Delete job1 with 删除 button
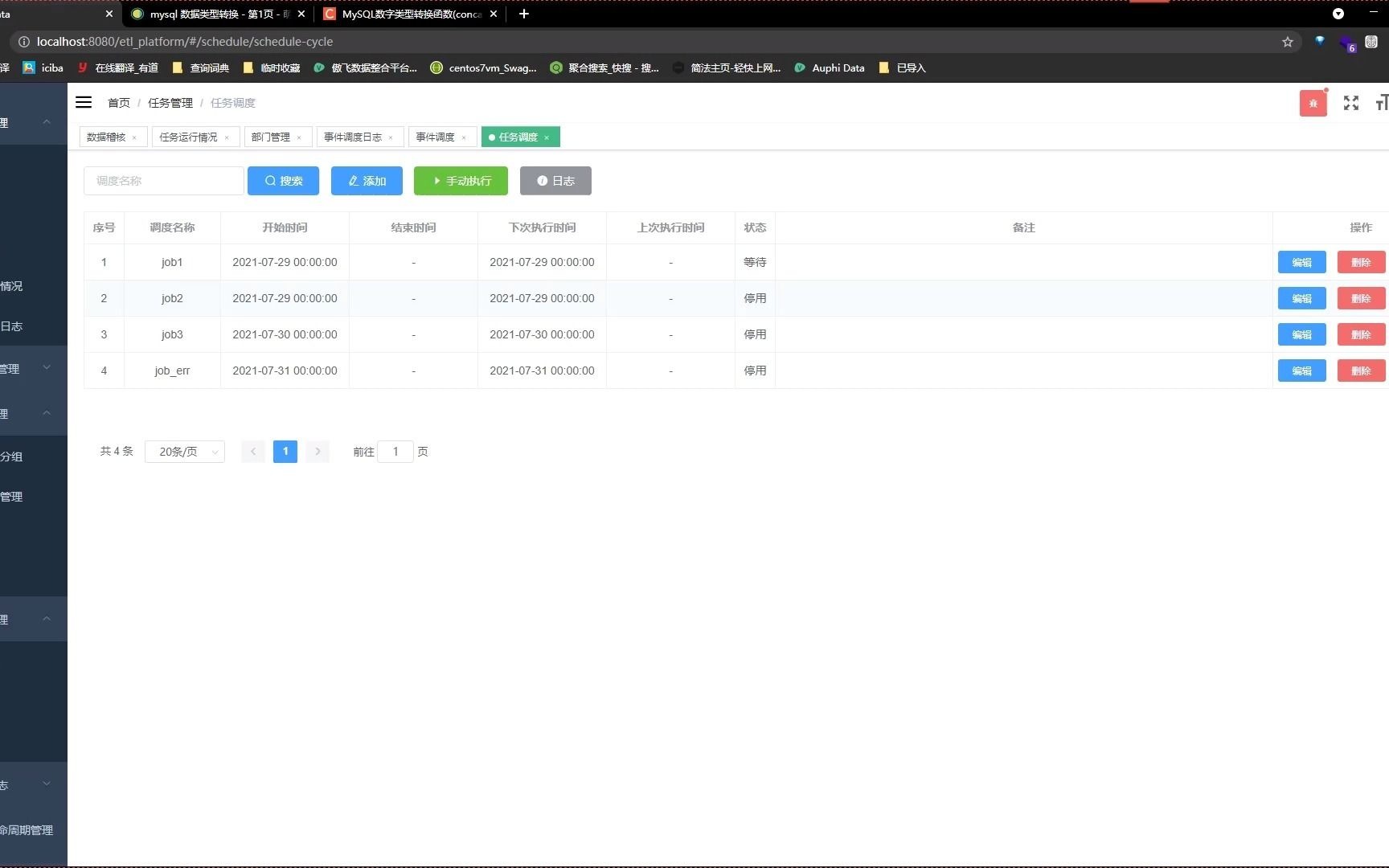Viewport: 1389px width, 868px height. coord(1361,262)
